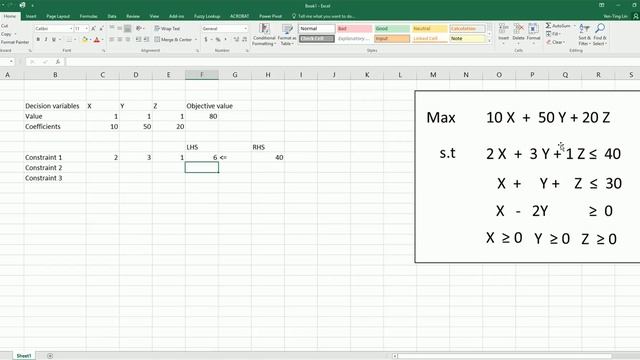Open Sort & Filter menu
The image size is (640, 360).
pos(584,34)
